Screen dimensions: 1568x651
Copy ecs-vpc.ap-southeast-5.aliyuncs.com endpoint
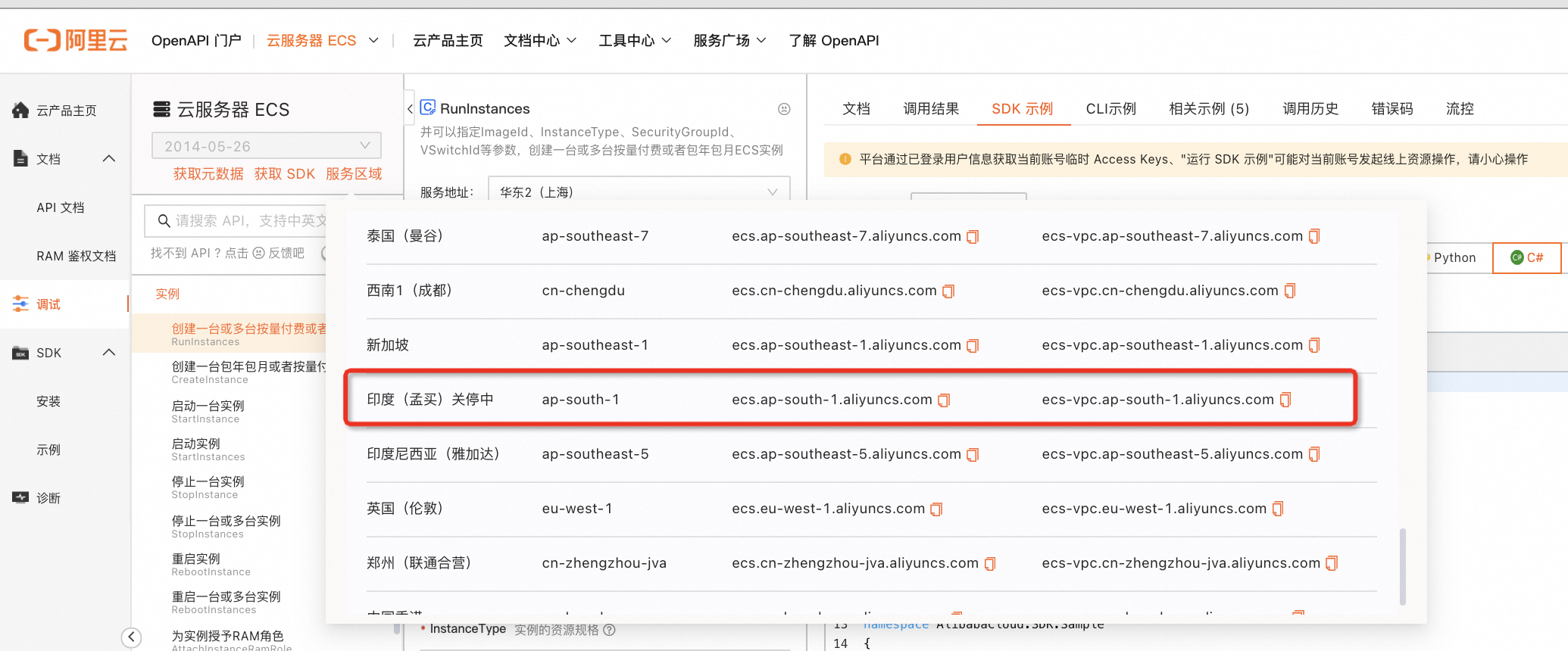1314,455
